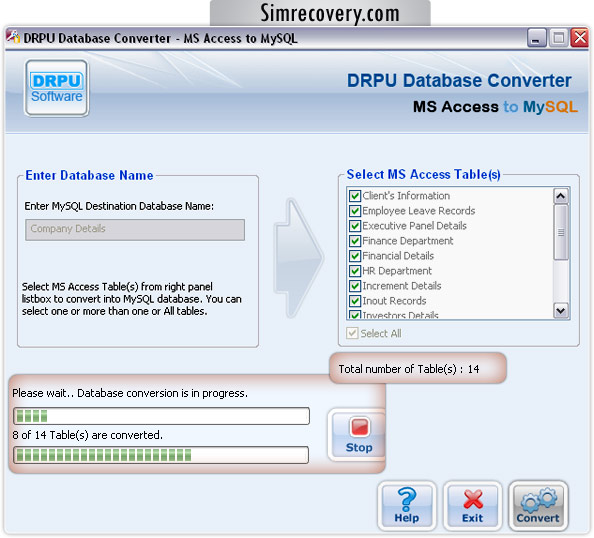
Task: Click the "DRPU Database Converter" header title
Action: pos(459,80)
